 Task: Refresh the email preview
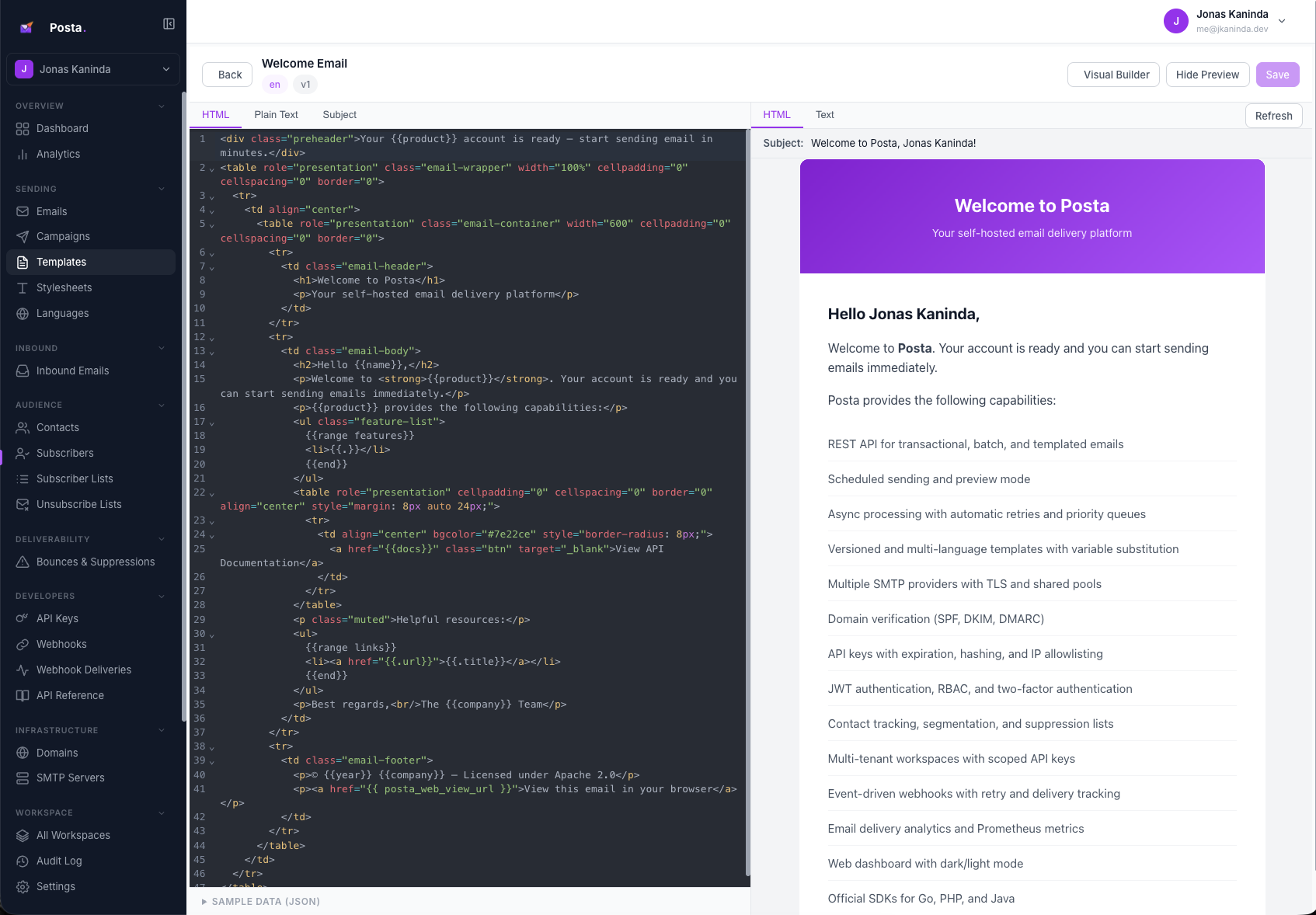(x=1274, y=116)
